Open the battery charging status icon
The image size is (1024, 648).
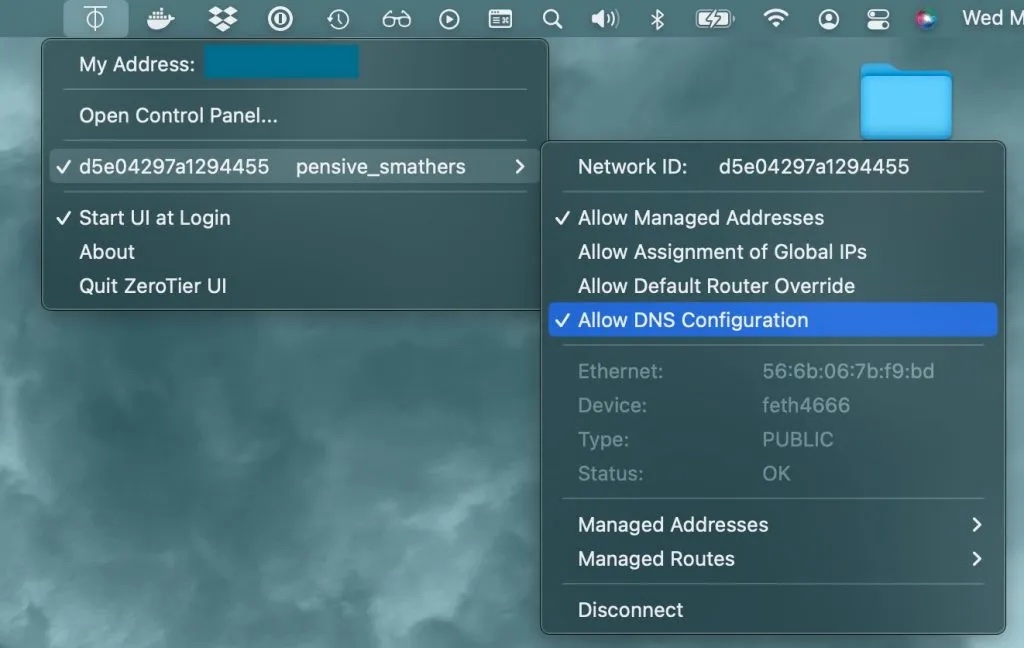[715, 19]
